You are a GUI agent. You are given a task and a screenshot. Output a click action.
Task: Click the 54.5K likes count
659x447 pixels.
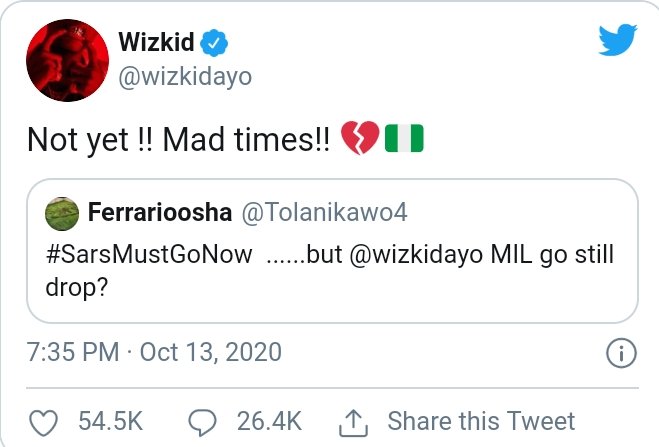tap(109, 421)
